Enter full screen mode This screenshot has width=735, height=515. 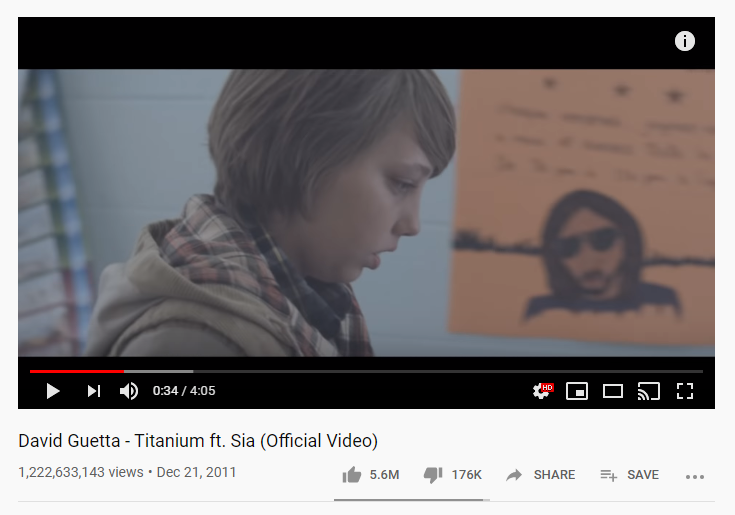[x=685, y=391]
